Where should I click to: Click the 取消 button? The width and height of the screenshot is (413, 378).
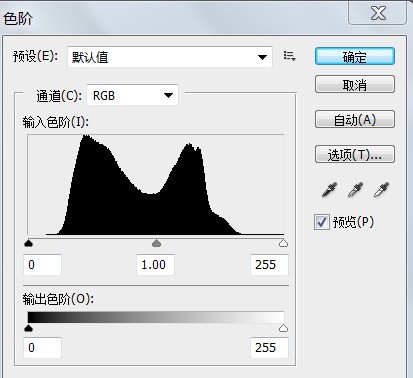click(x=355, y=85)
